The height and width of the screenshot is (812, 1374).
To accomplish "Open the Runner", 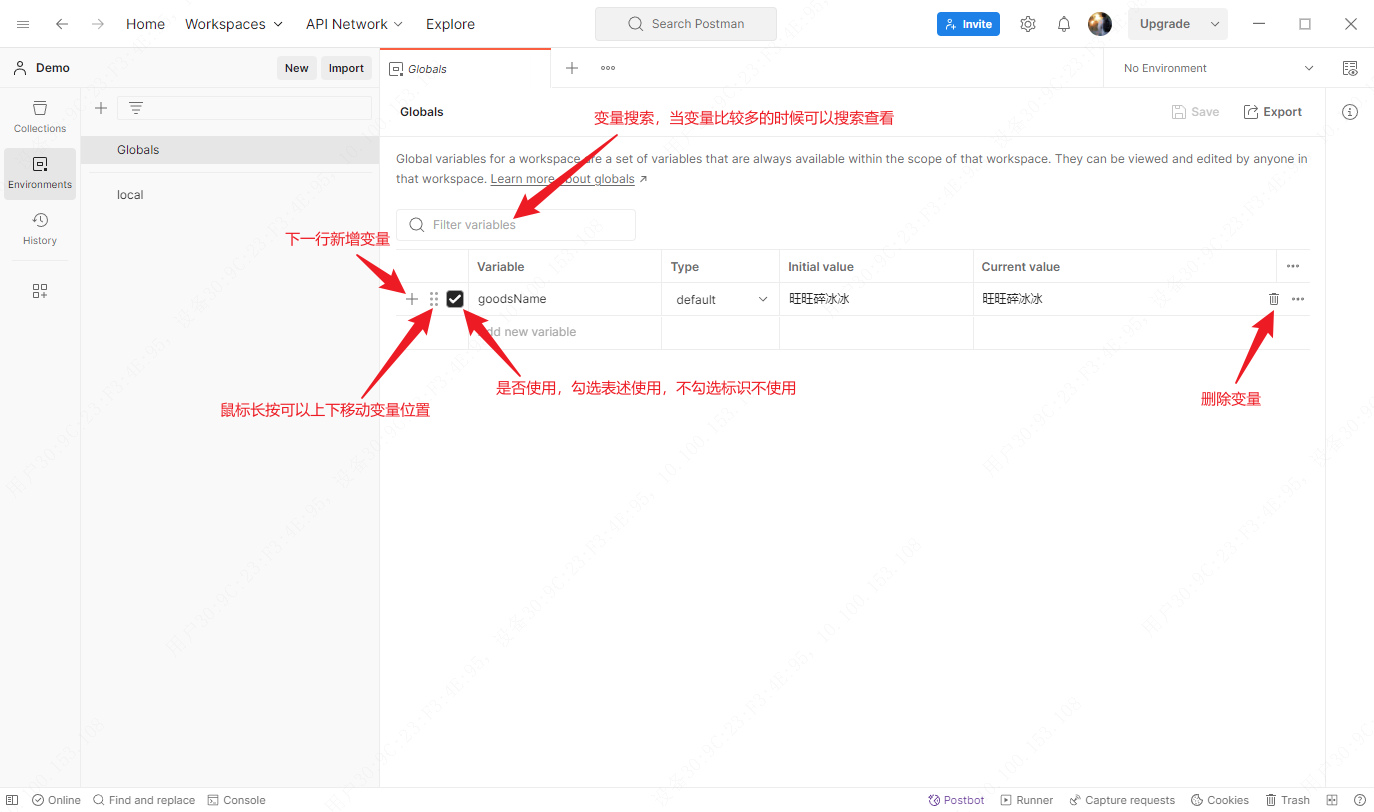I will coord(1027,800).
